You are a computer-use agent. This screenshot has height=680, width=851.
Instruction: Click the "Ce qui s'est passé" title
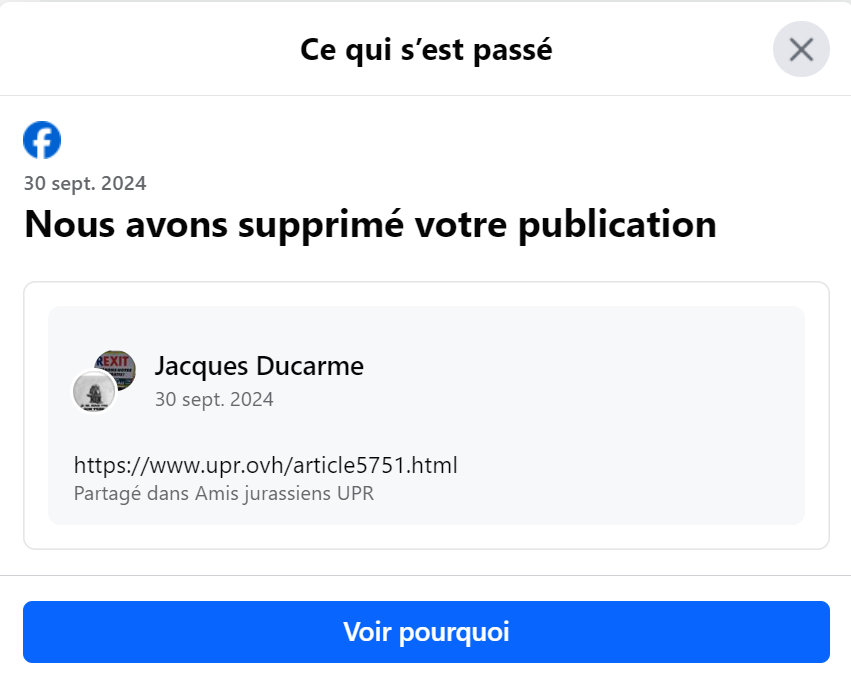pyautogui.click(x=426, y=50)
